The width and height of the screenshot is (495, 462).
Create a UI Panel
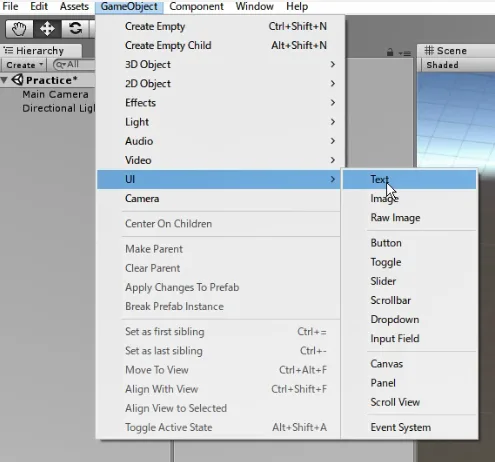pos(409,383)
